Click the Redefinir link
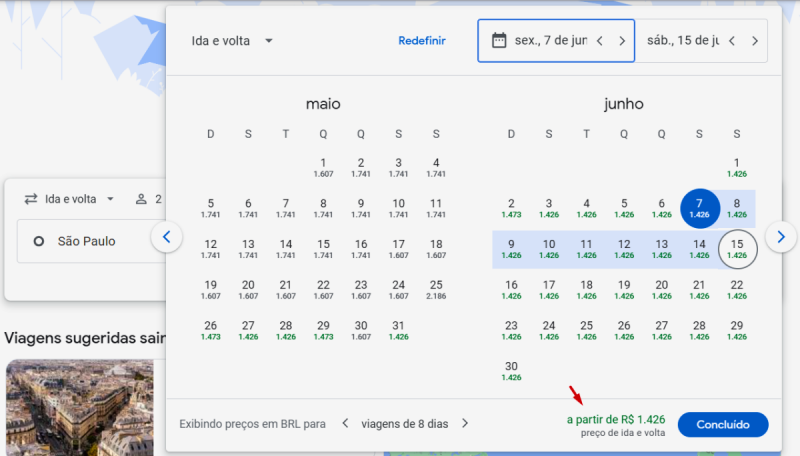800x456 pixels. (422, 41)
